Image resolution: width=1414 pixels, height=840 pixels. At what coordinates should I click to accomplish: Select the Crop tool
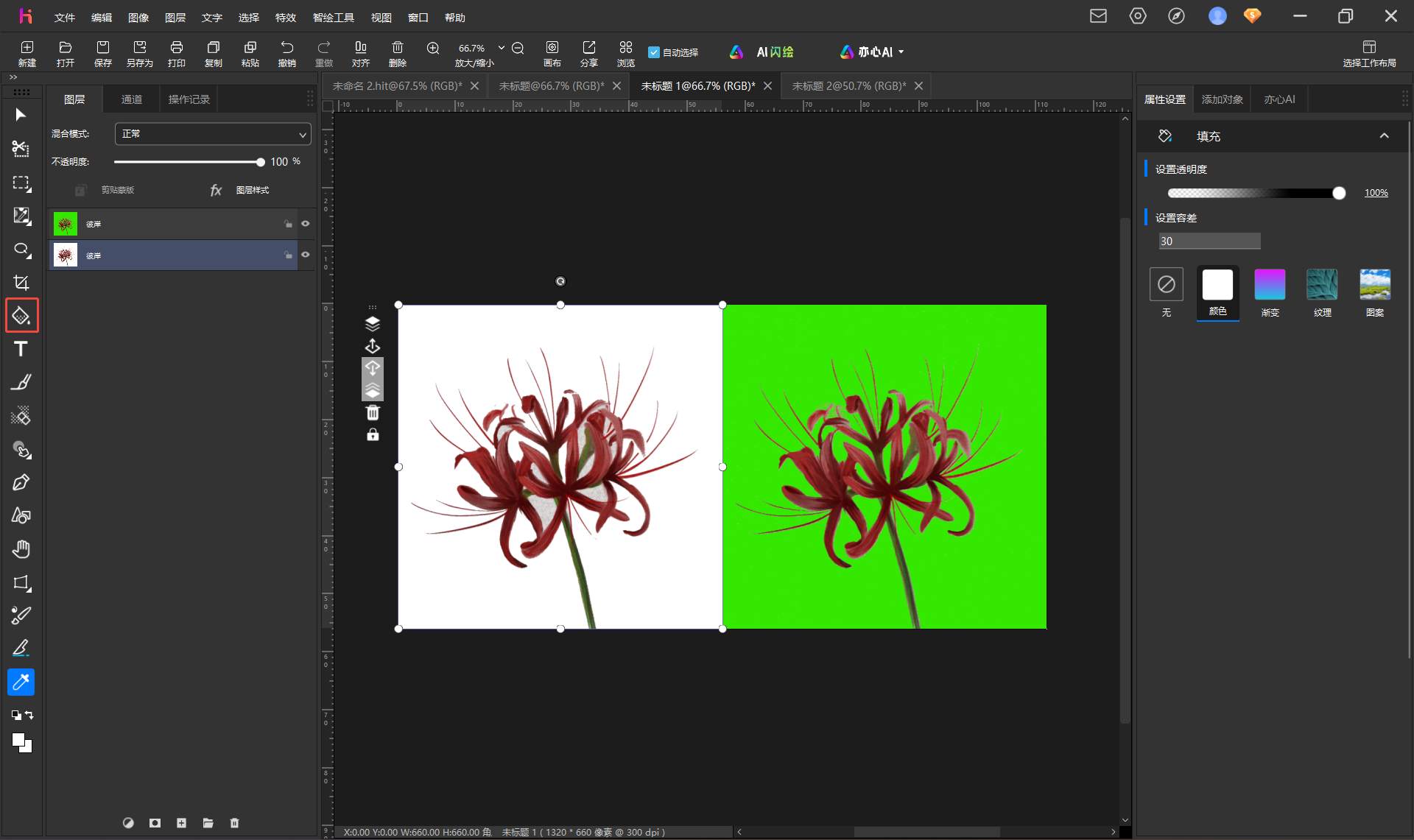(x=21, y=283)
